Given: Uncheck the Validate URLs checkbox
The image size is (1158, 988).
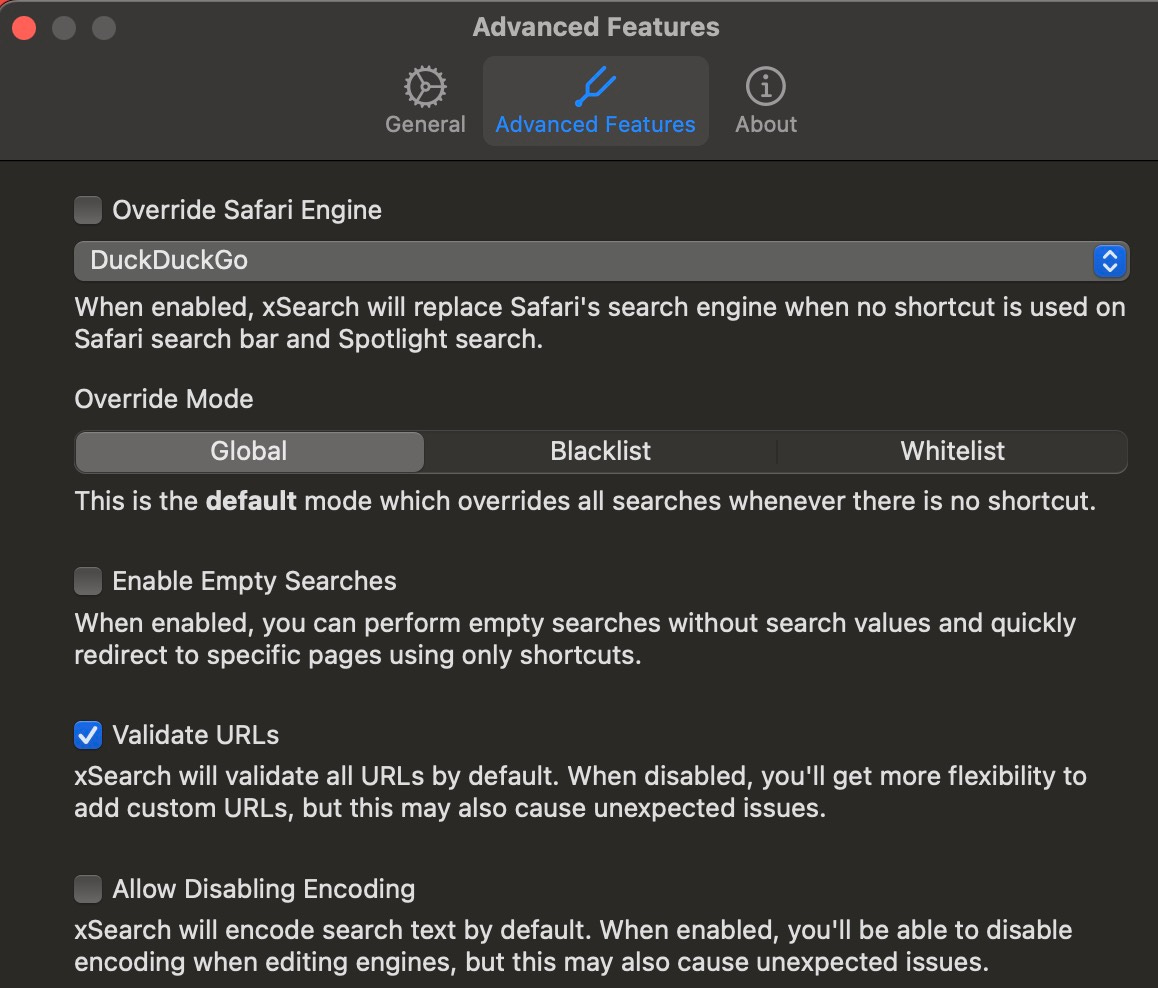Looking at the screenshot, I should pyautogui.click(x=88, y=735).
